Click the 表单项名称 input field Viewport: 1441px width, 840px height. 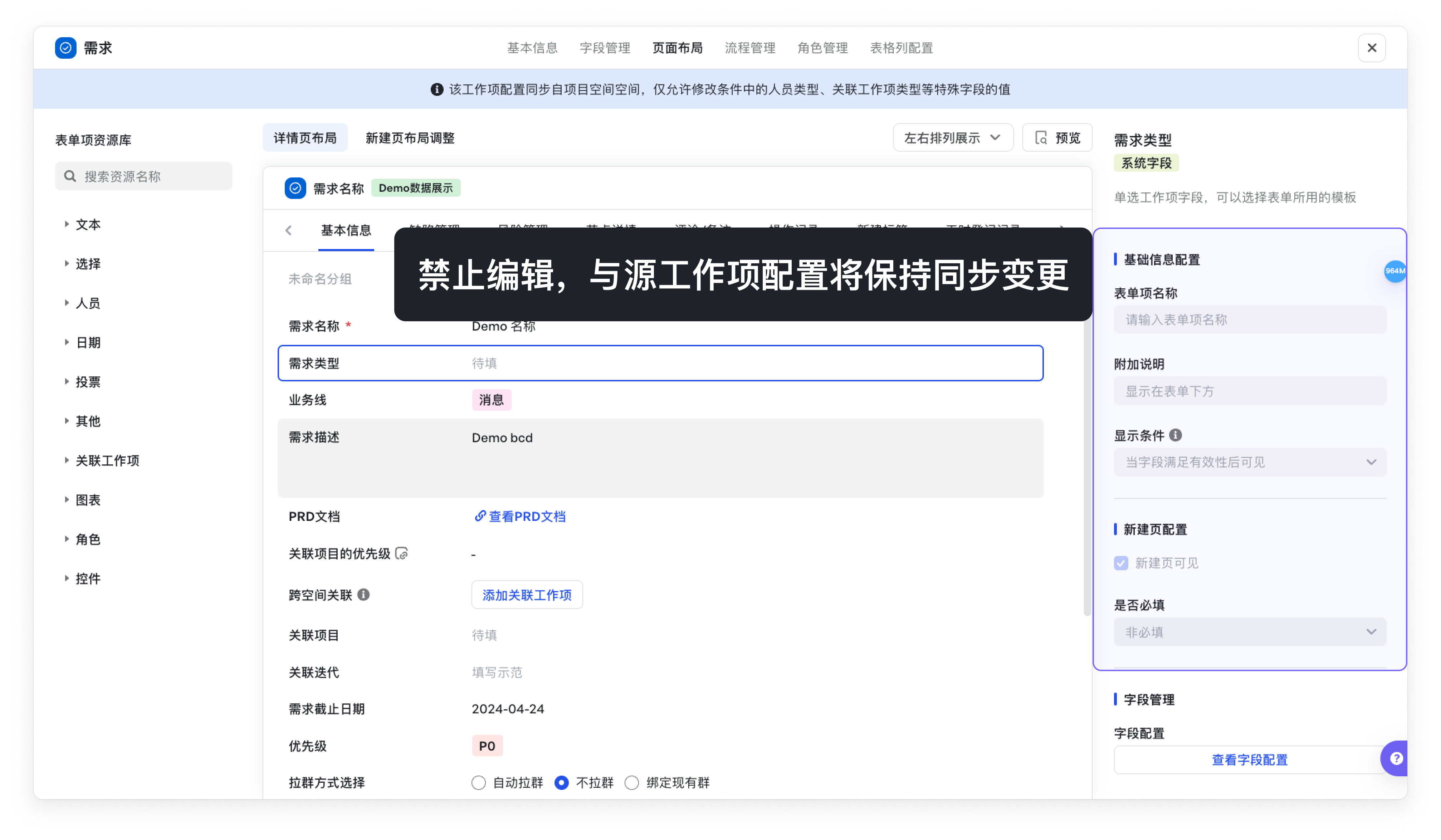pyautogui.click(x=1250, y=319)
